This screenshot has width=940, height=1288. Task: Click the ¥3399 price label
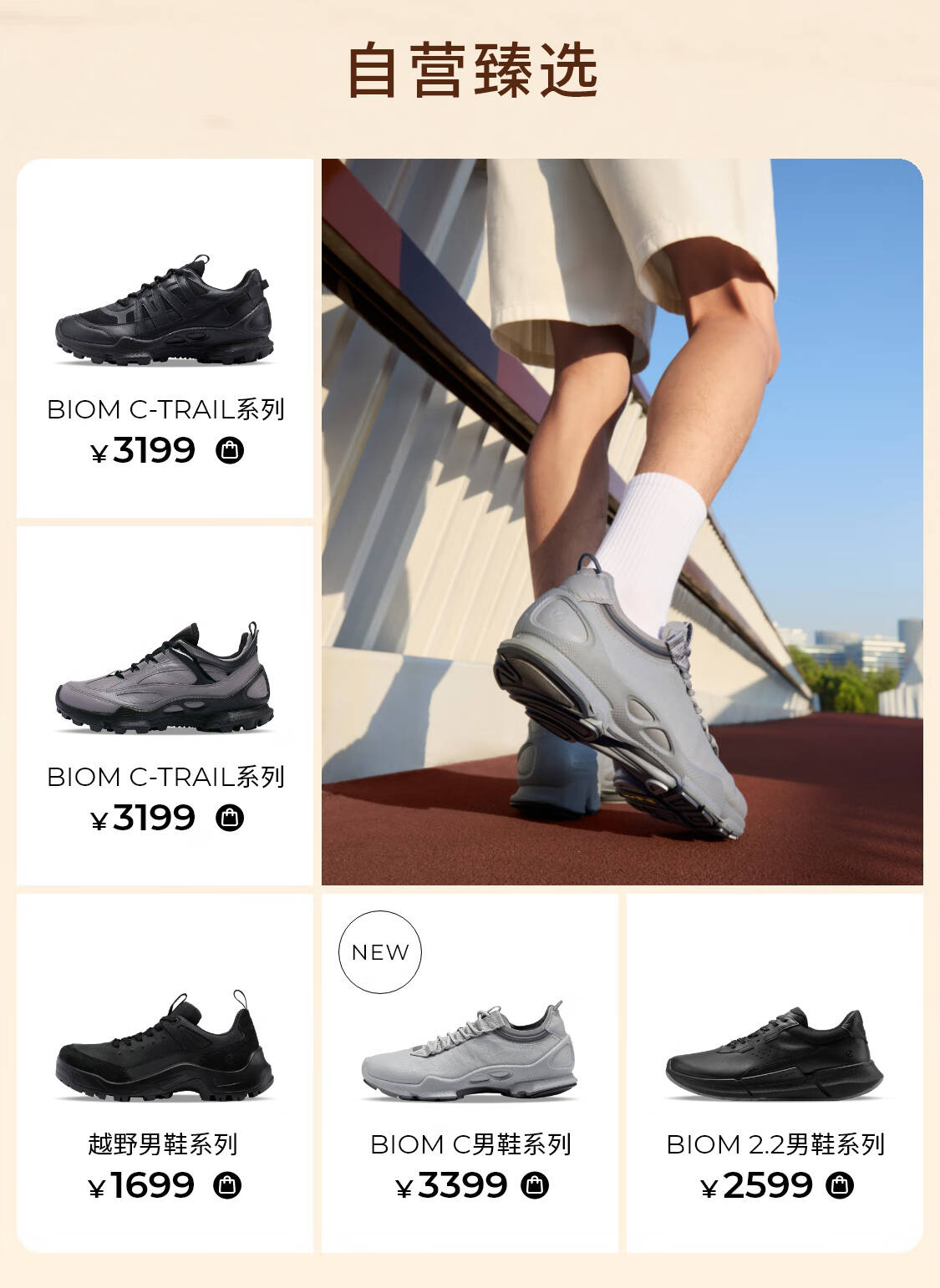[451, 1185]
